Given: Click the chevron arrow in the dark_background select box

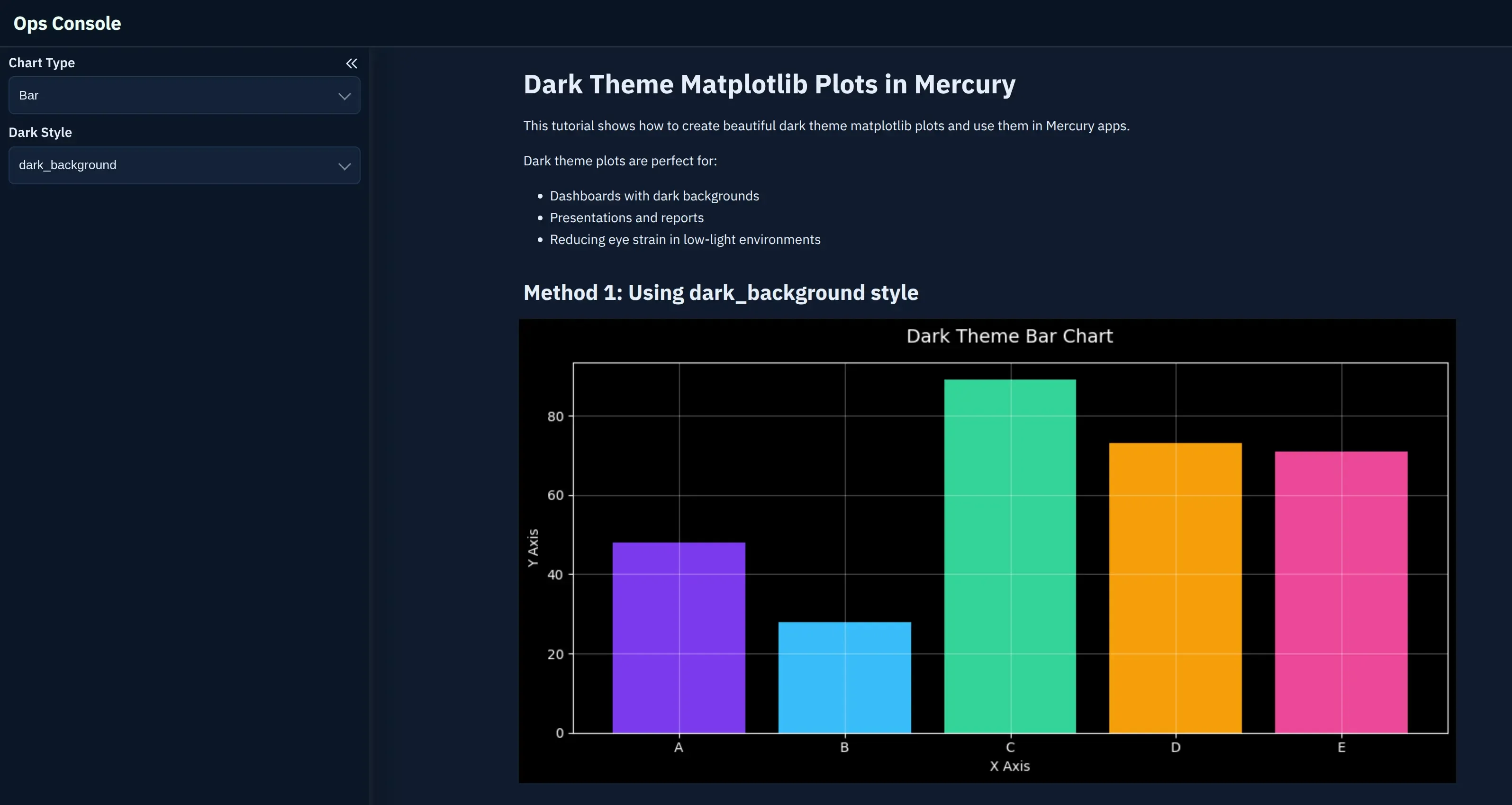Looking at the screenshot, I should point(344,167).
